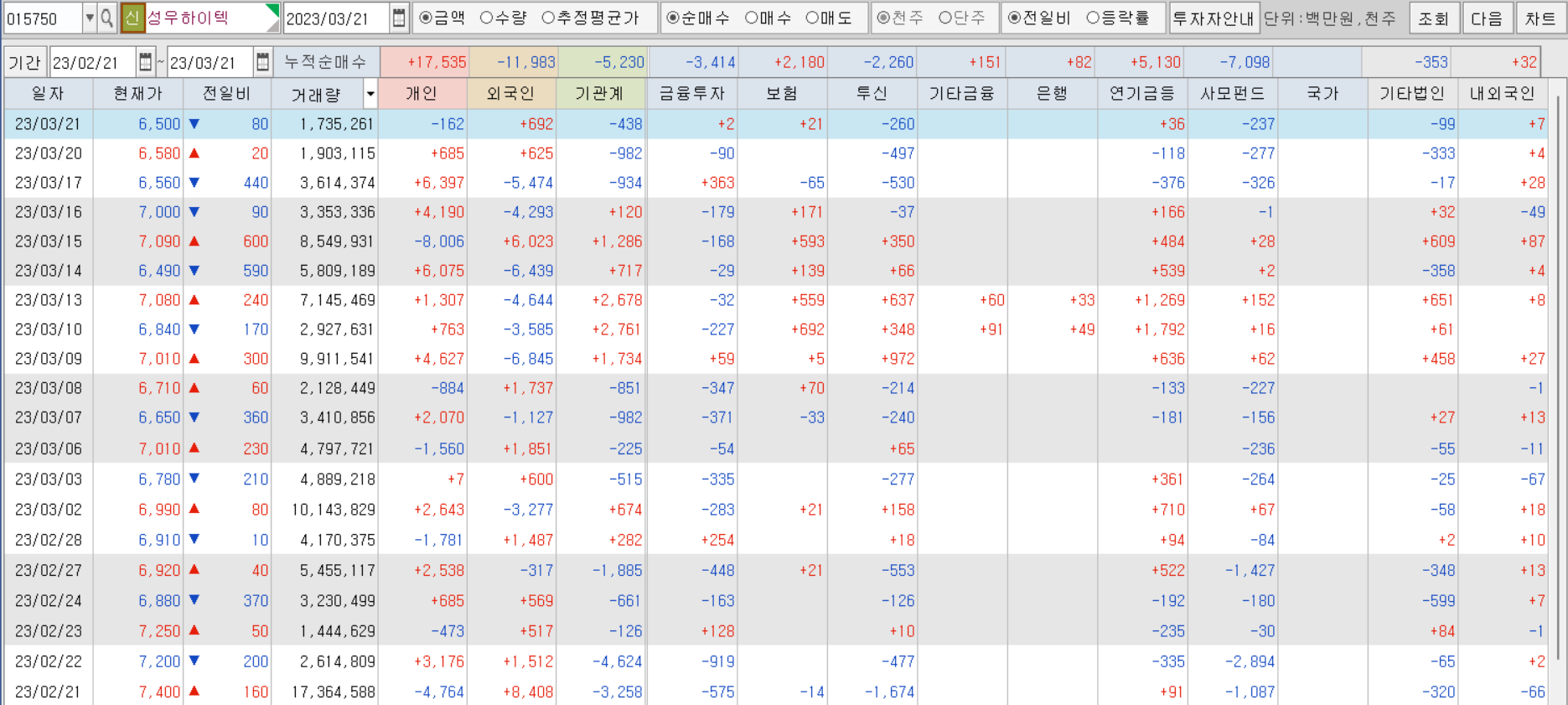This screenshot has height=705, width=1568.
Task: Click the date field 2023/03/21
Action: pyautogui.click(x=337, y=18)
